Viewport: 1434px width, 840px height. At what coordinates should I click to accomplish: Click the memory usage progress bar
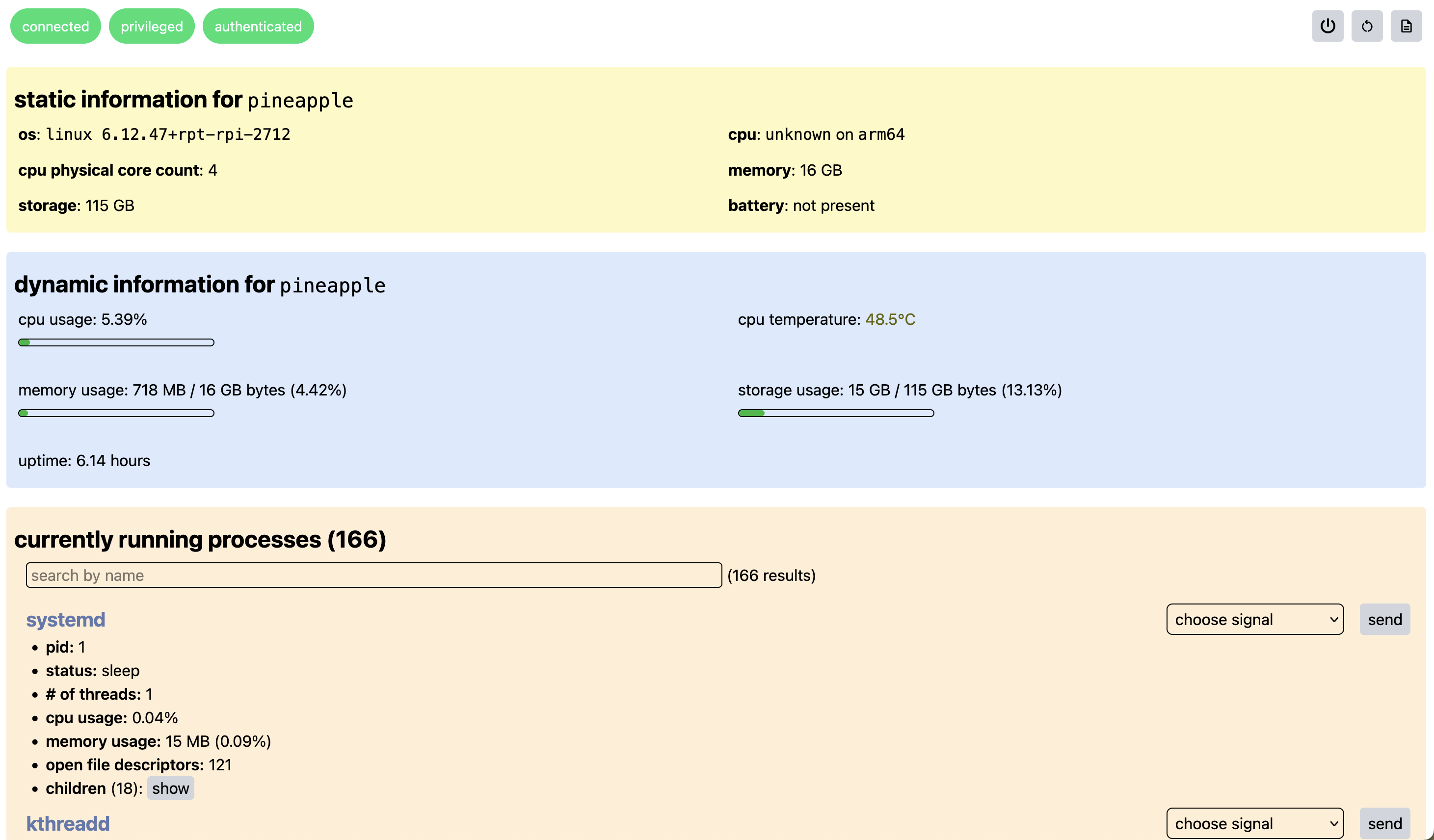coord(116,413)
